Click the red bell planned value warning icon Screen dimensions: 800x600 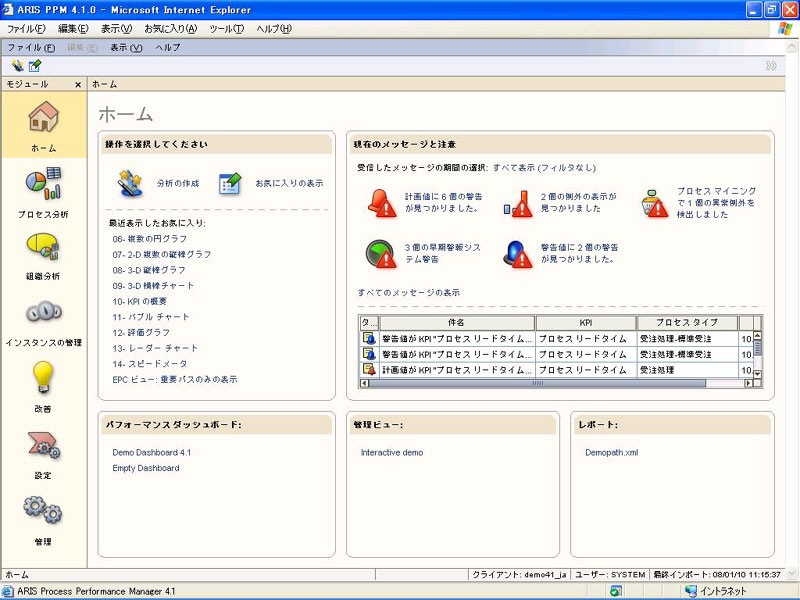pyautogui.click(x=382, y=203)
